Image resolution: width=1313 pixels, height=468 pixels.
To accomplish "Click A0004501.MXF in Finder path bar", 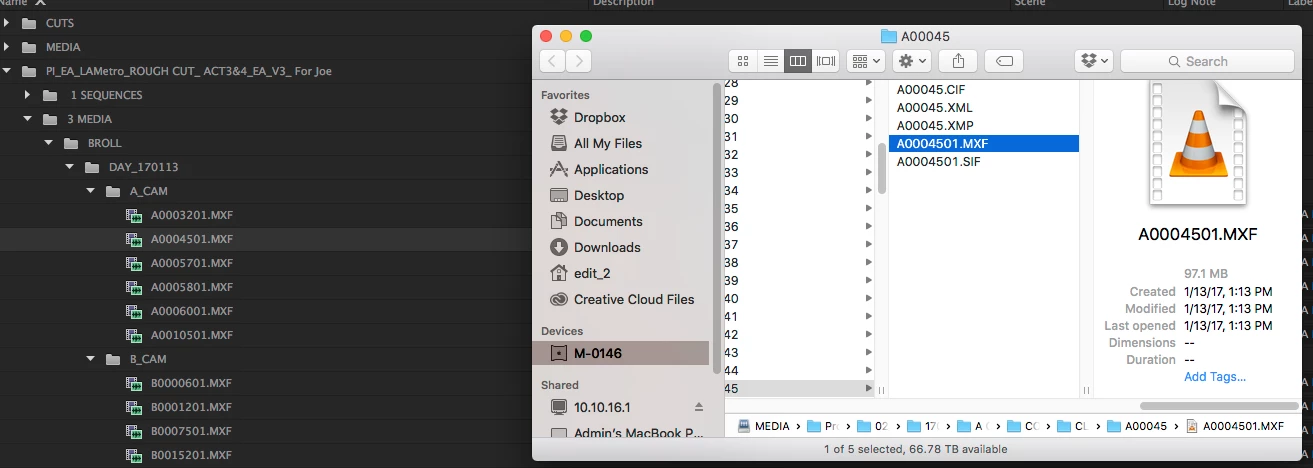I will 1235,426.
